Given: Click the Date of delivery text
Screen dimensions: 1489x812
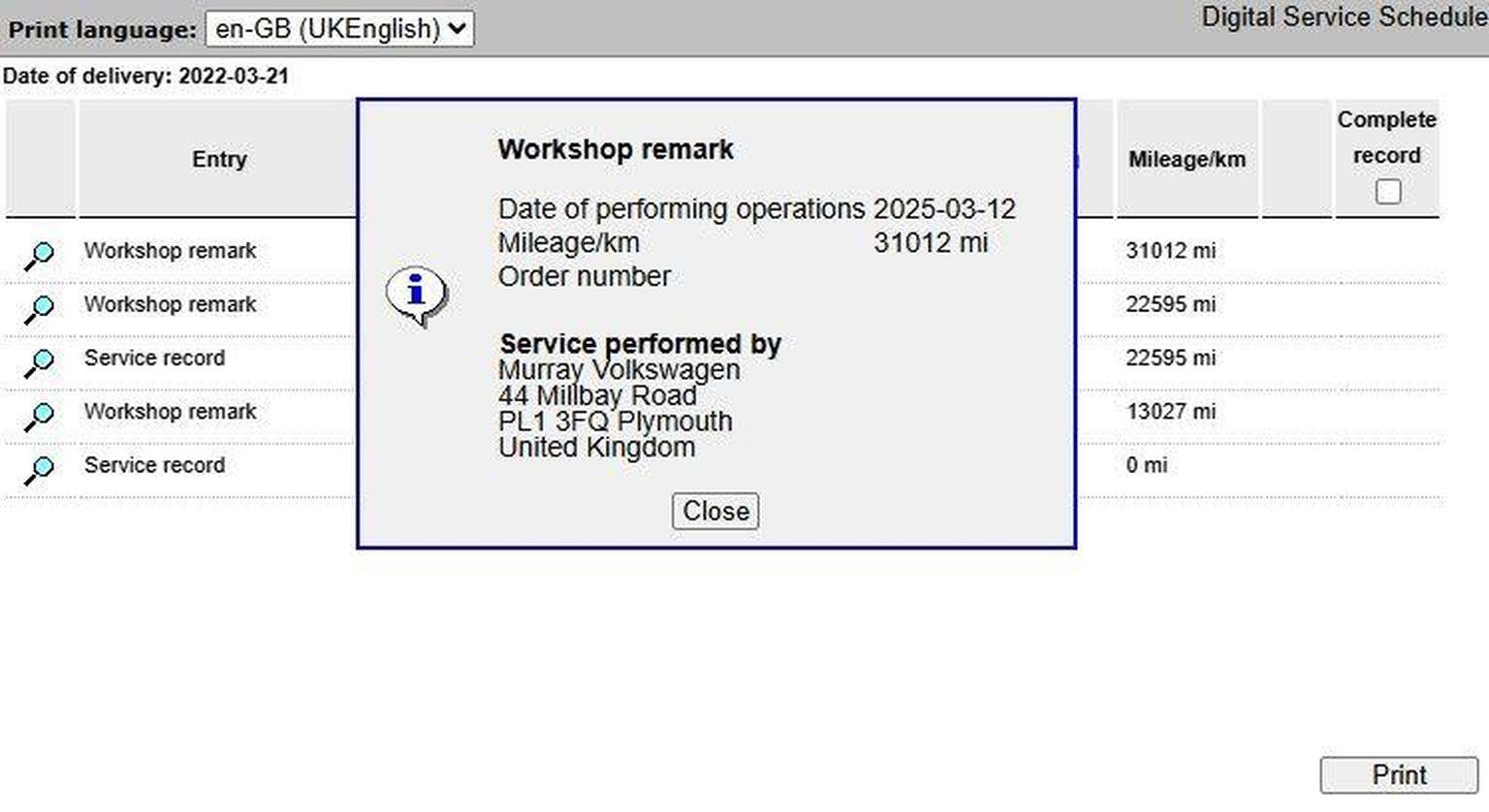Looking at the screenshot, I should [x=145, y=77].
